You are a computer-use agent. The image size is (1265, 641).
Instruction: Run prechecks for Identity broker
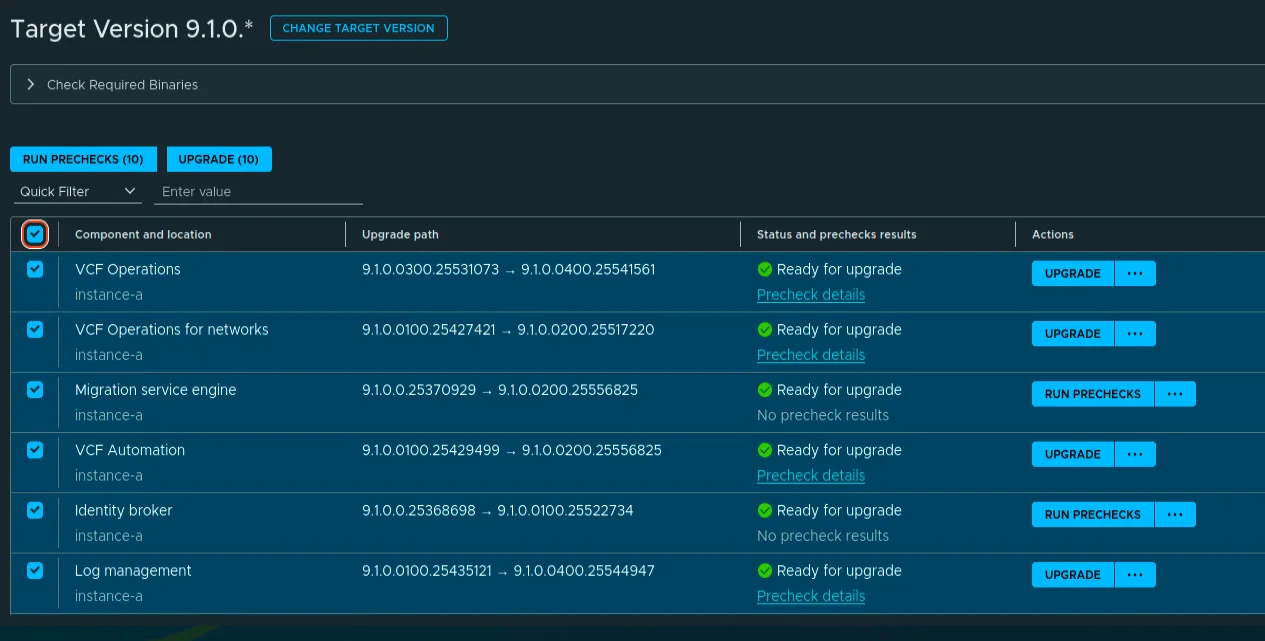click(1092, 514)
